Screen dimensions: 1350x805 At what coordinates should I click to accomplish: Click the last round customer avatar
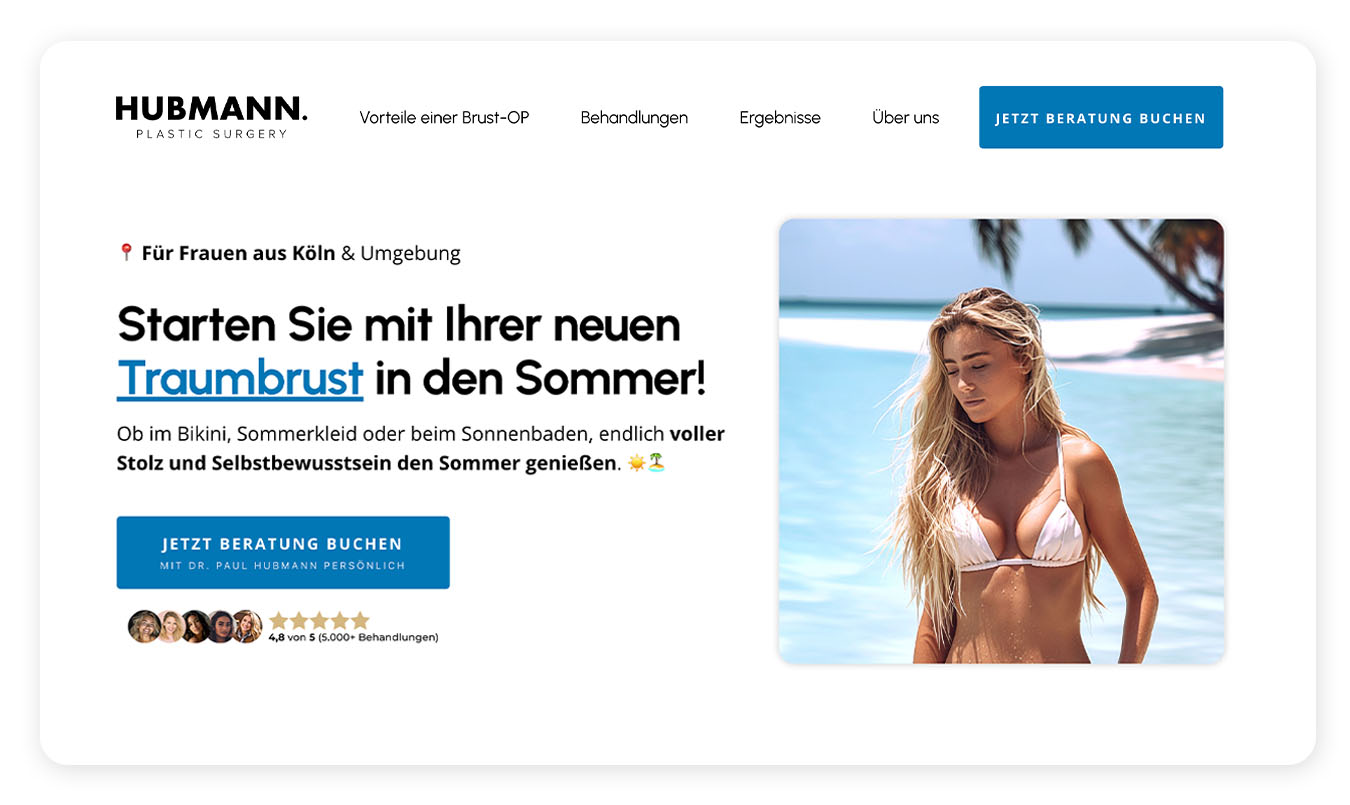point(247,627)
